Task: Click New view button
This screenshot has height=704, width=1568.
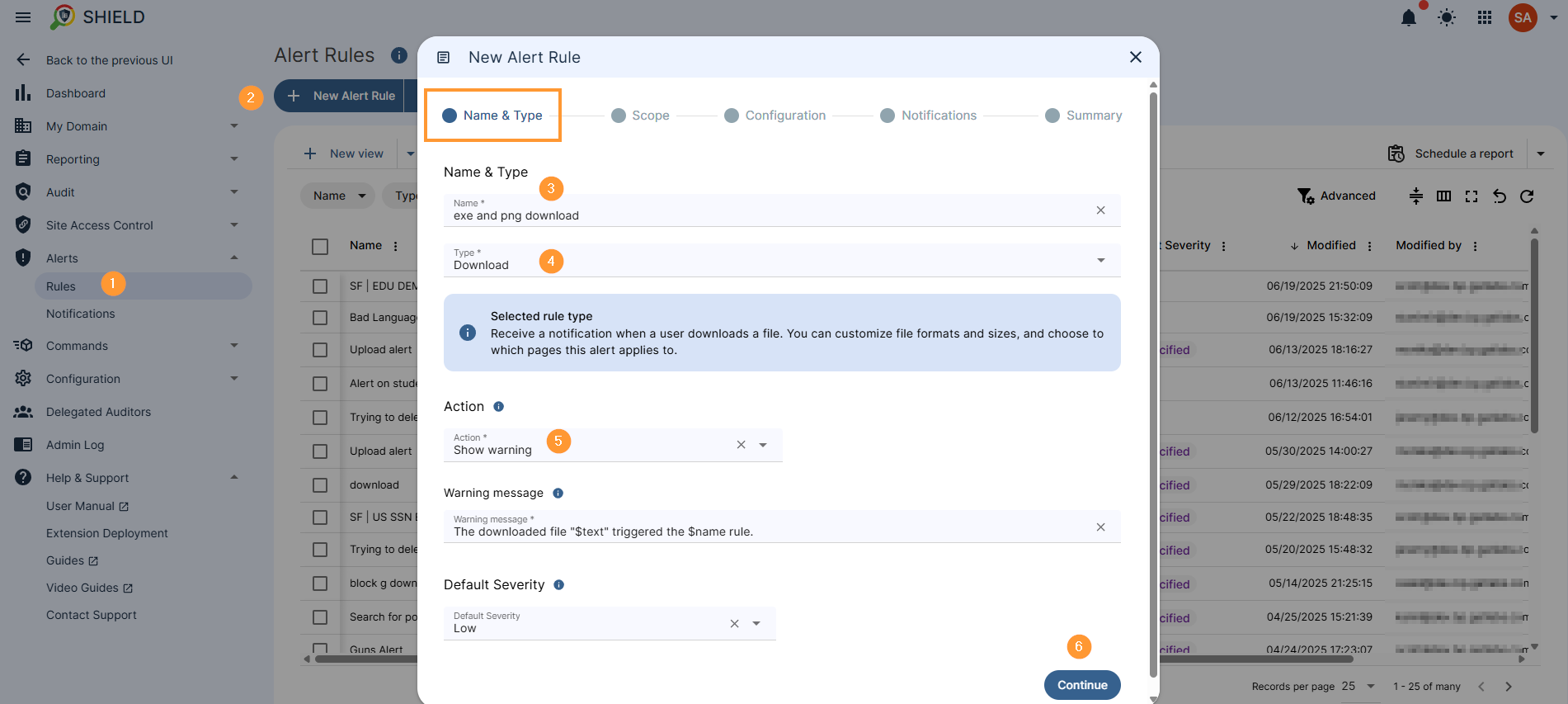Action: pyautogui.click(x=344, y=154)
